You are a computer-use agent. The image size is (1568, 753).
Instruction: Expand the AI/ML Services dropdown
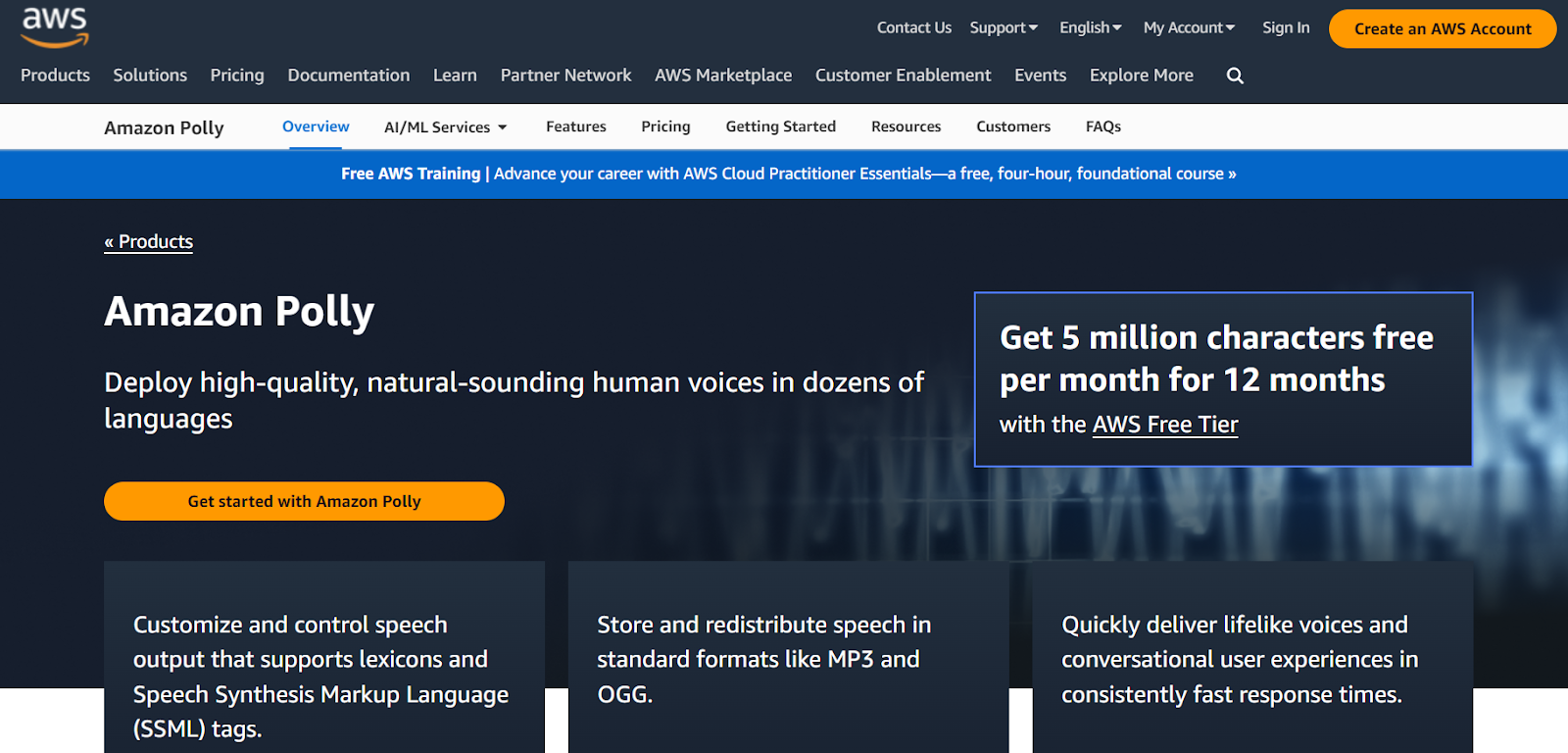446,127
